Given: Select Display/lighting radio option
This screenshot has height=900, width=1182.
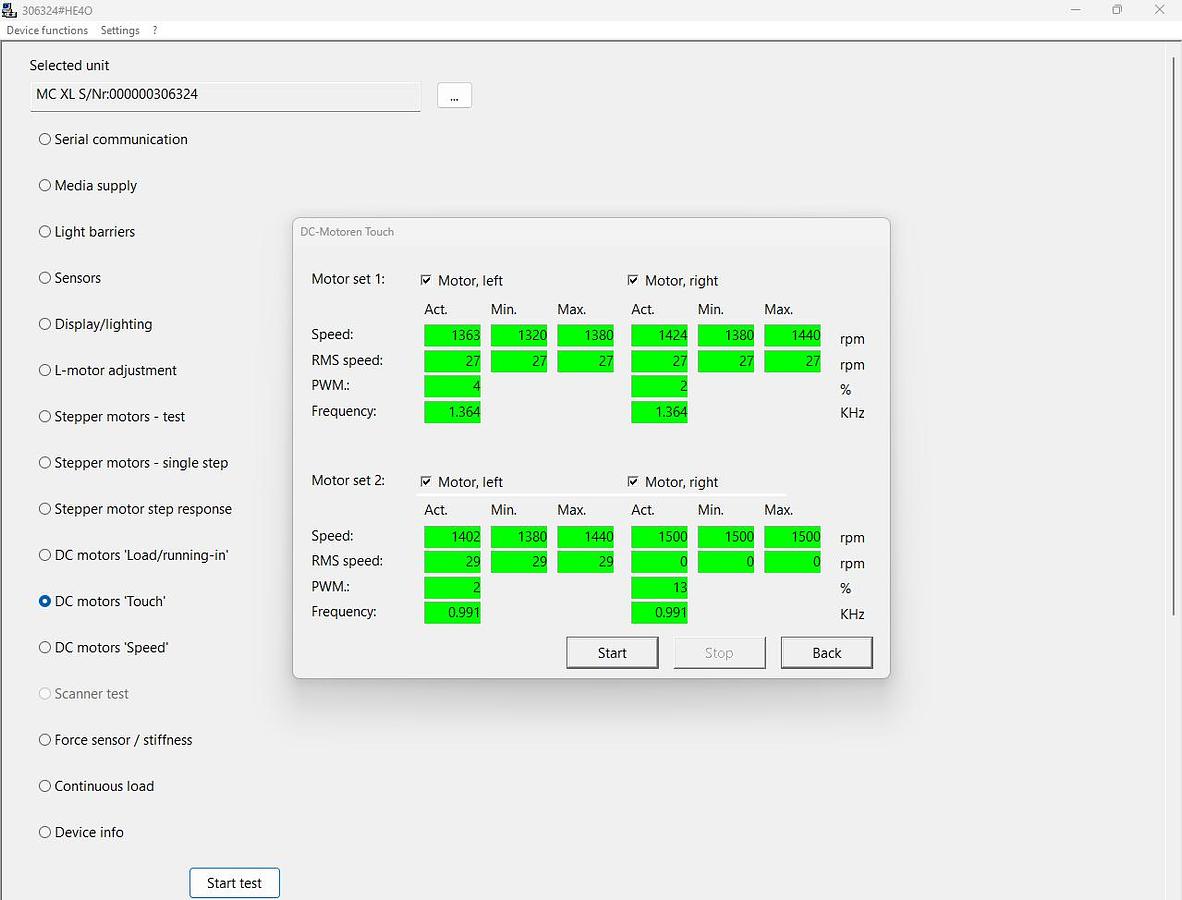Looking at the screenshot, I should point(96,324).
